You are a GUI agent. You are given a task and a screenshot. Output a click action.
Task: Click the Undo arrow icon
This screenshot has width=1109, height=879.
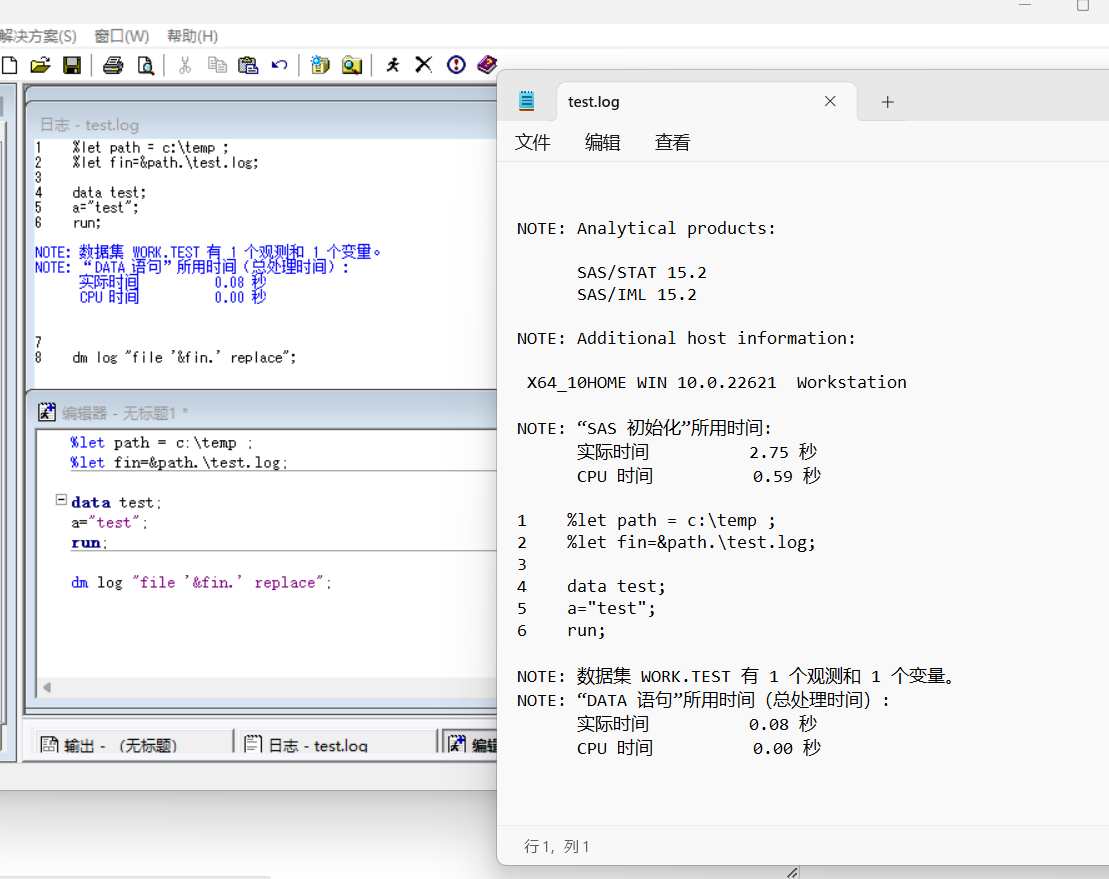pos(279,65)
